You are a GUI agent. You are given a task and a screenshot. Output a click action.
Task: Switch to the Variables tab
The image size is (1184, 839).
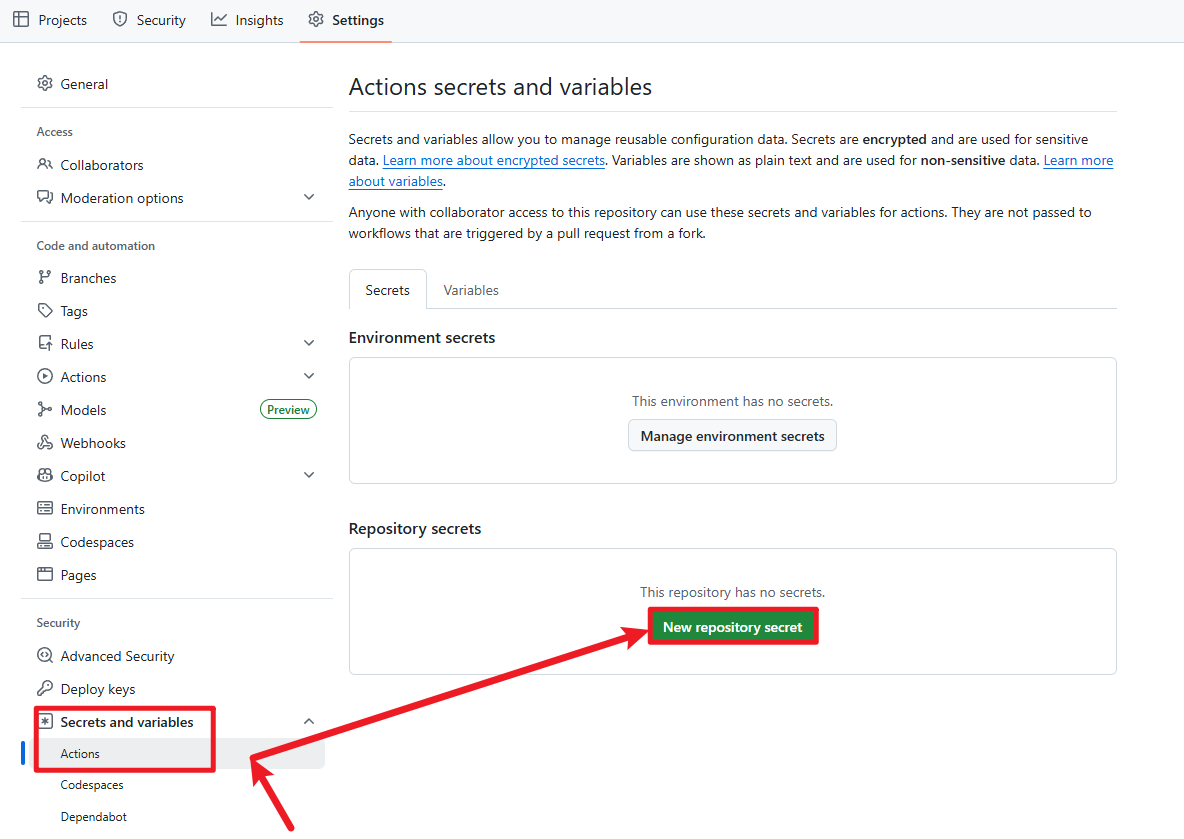click(x=471, y=290)
